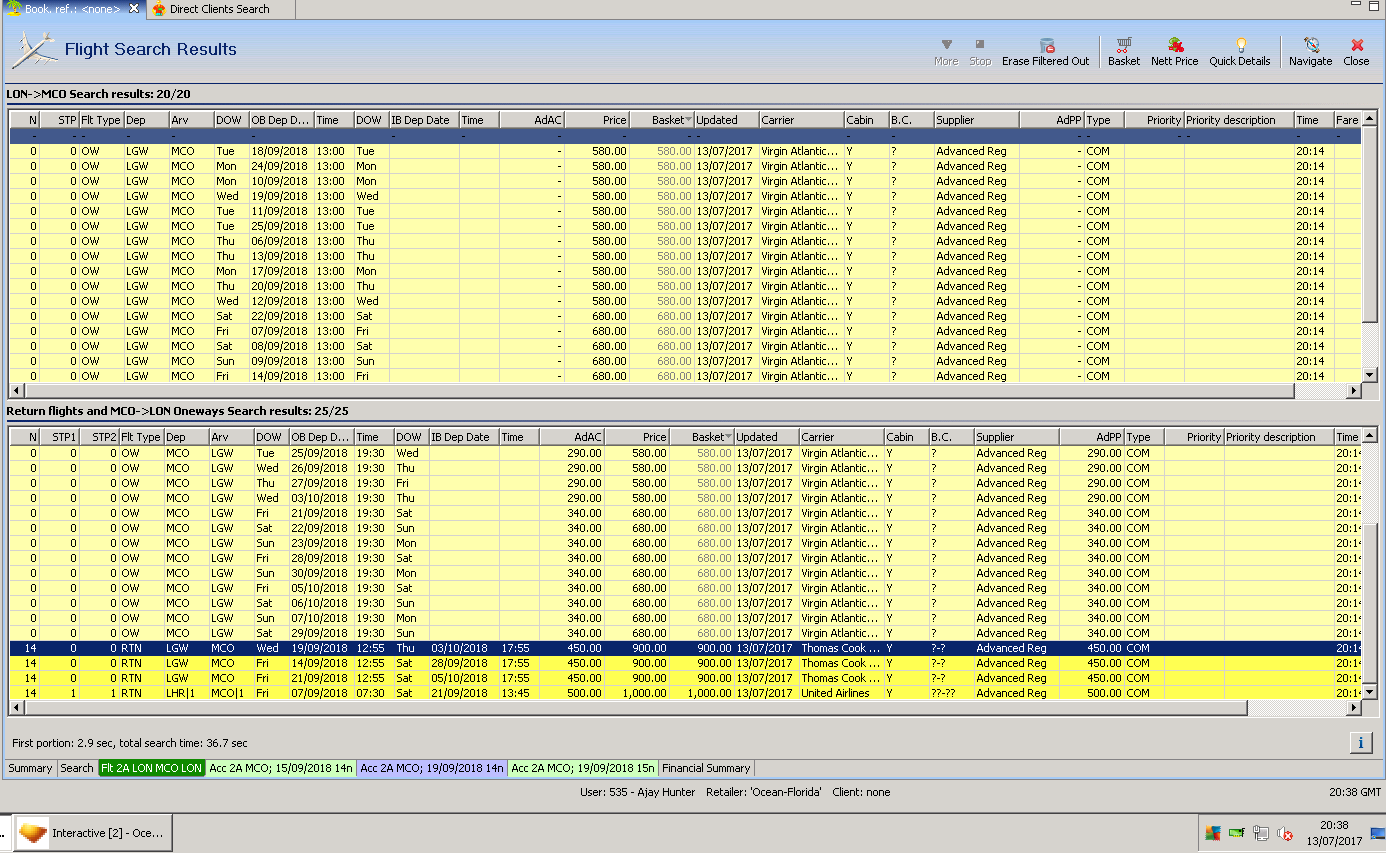Click the muted volume tray icon
This screenshot has width=1386, height=853.
coord(1285,834)
